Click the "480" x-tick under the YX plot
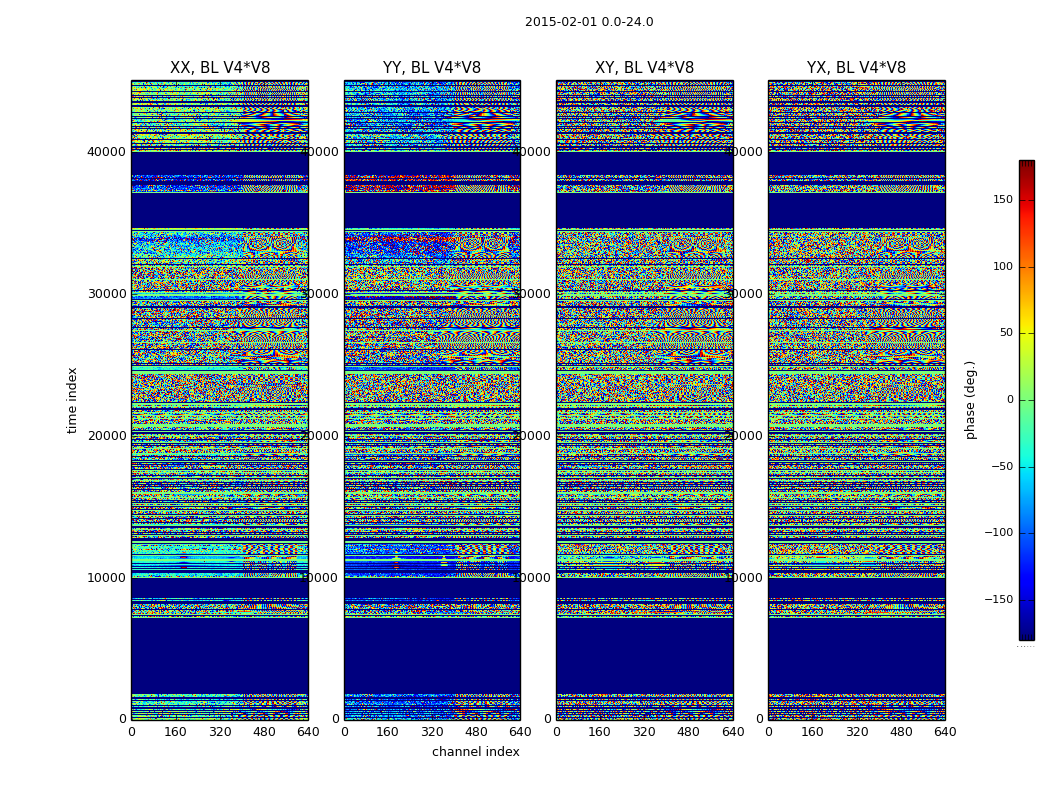The image size is (1050, 800). [901, 732]
